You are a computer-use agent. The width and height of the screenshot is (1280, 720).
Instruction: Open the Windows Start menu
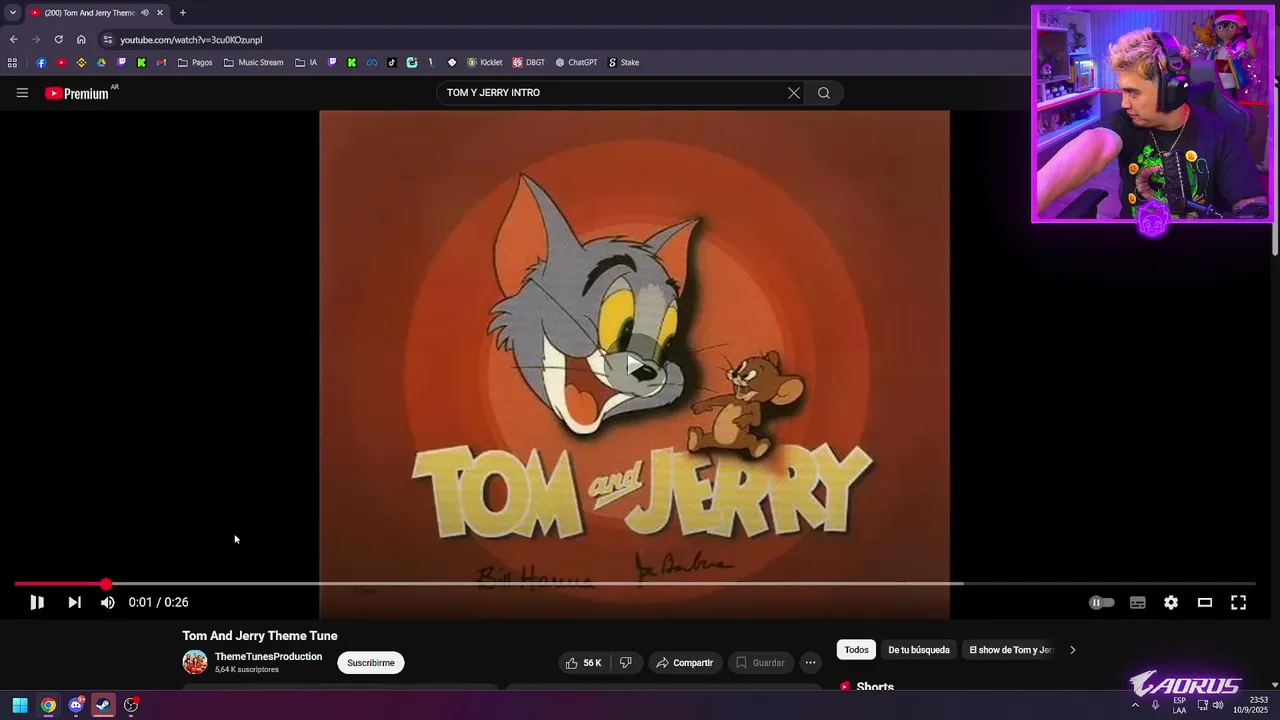click(20, 705)
